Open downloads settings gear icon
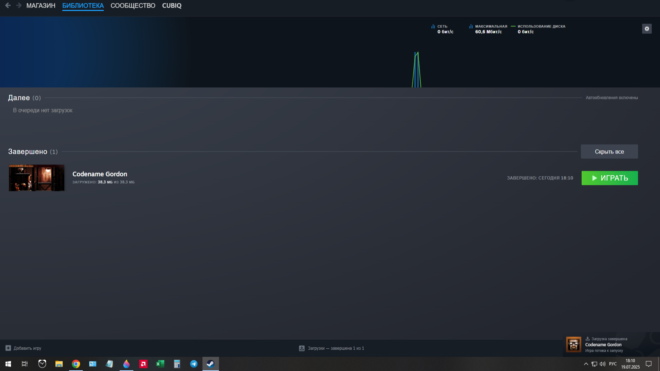This screenshot has width=660, height=371. tap(647, 29)
